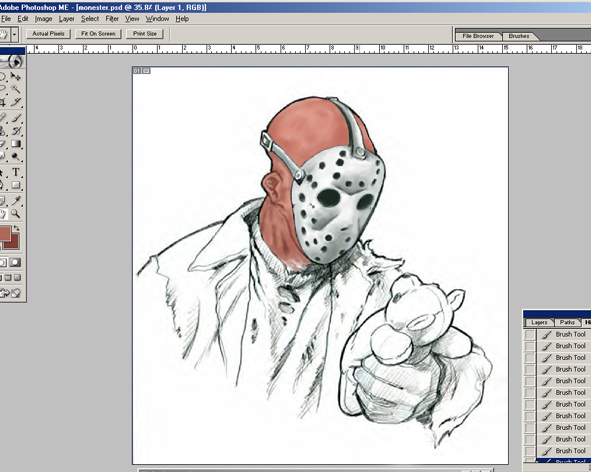Click the horizontal ruler above the canvas
This screenshot has width=591, height=472.
(308, 49)
